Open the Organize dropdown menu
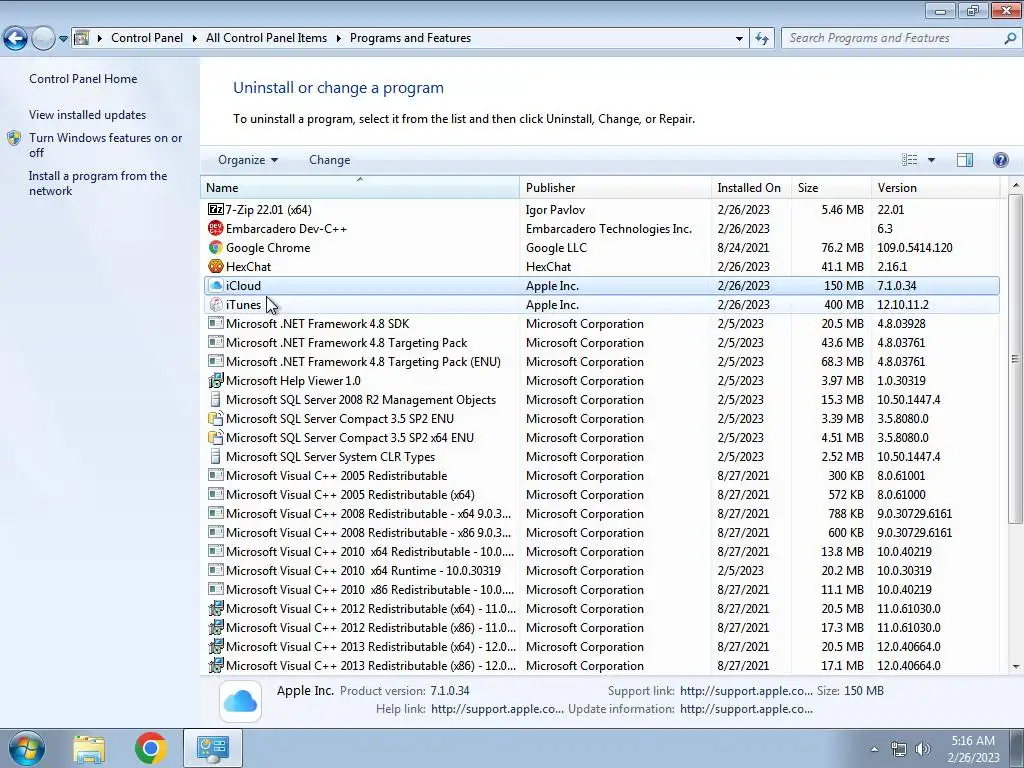The height and width of the screenshot is (768, 1024). click(x=248, y=160)
